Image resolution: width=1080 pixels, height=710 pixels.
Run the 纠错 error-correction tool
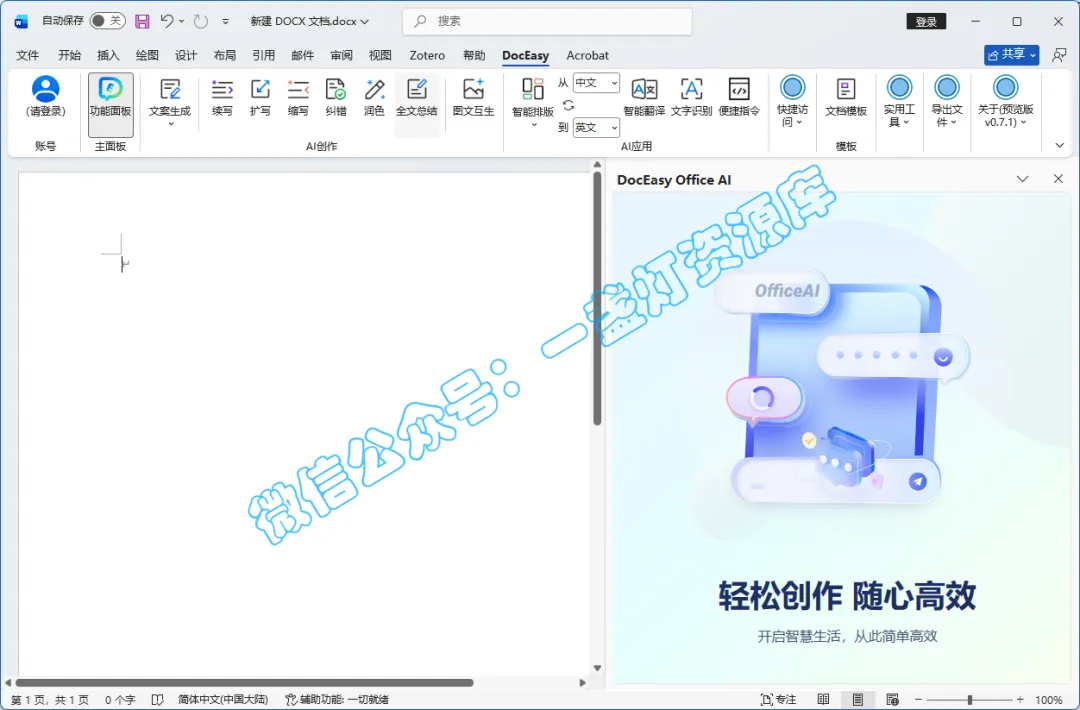[335, 97]
